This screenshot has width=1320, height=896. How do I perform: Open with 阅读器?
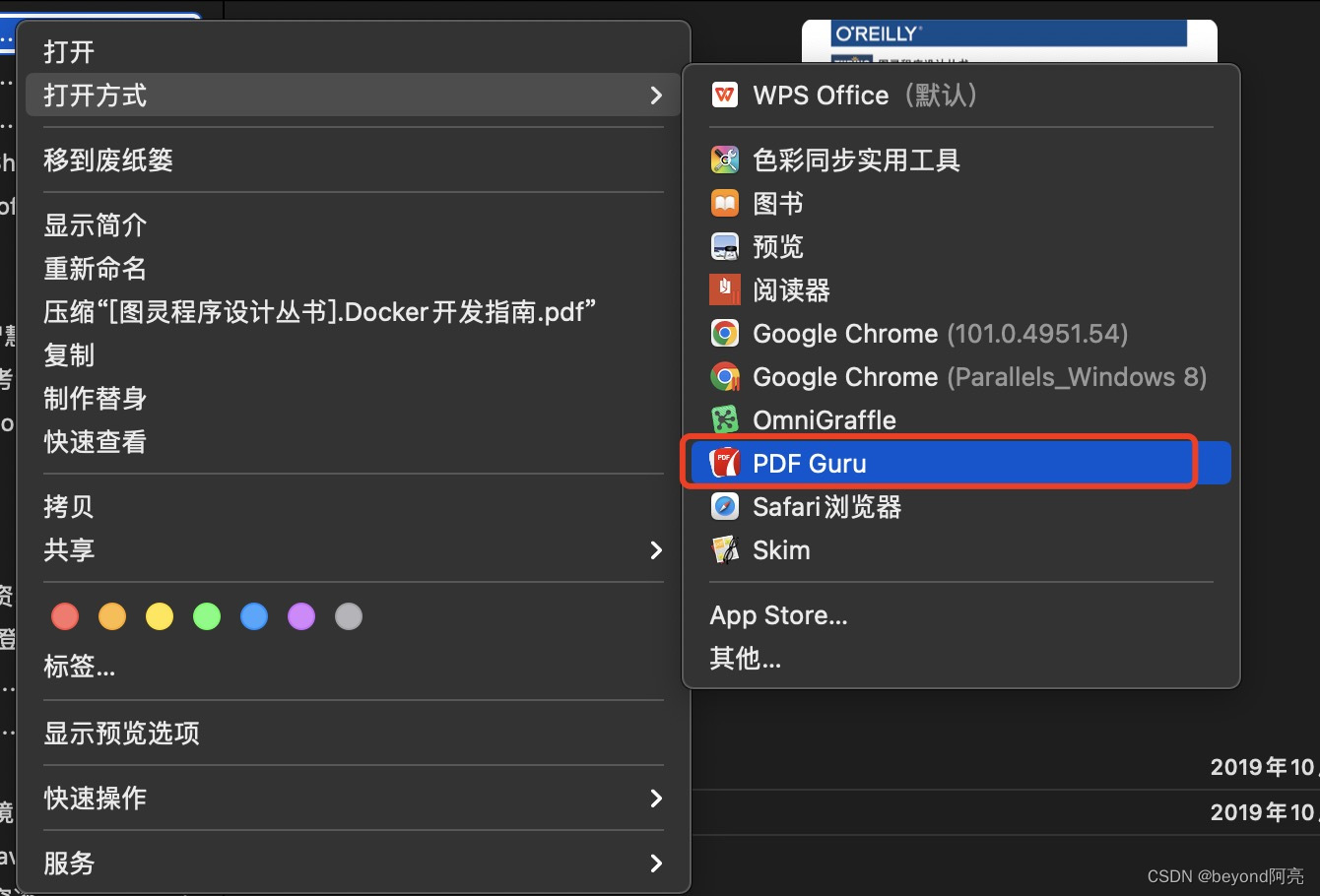click(x=961, y=289)
